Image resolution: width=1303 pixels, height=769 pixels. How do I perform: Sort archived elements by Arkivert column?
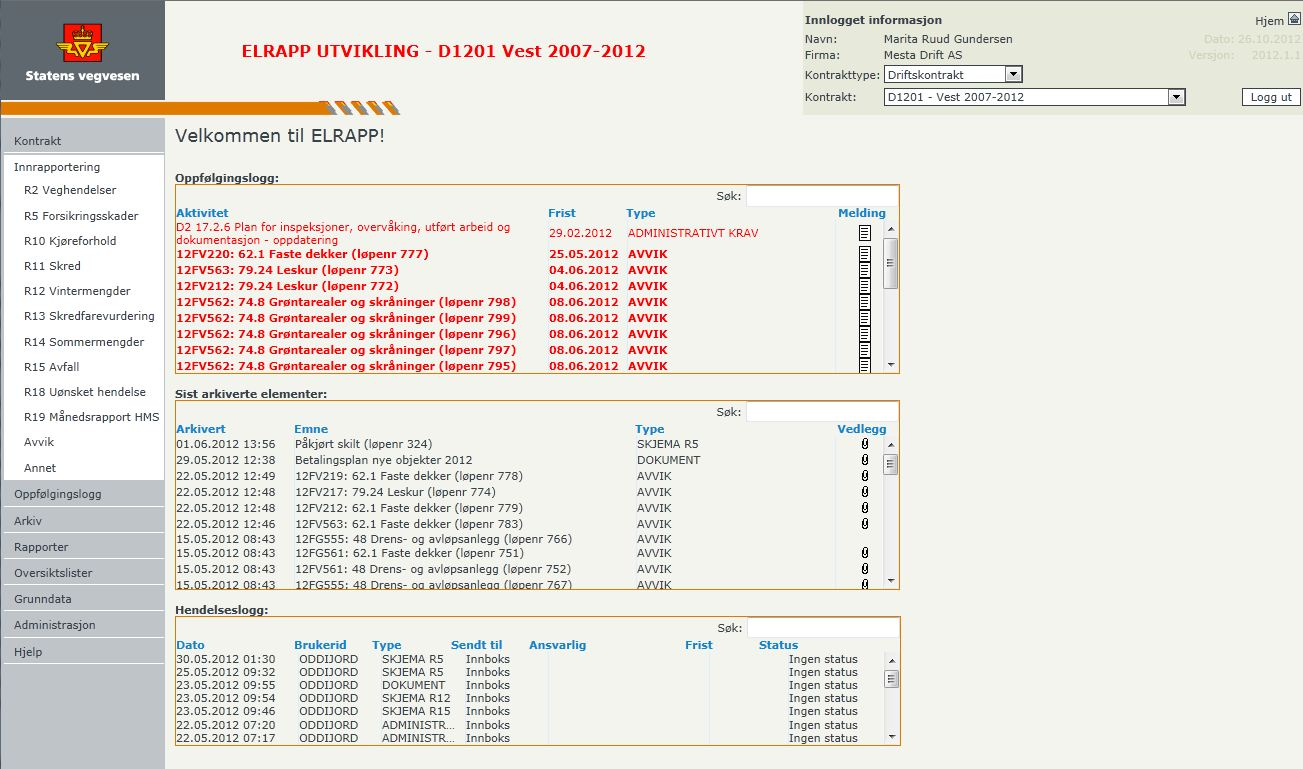[201, 429]
